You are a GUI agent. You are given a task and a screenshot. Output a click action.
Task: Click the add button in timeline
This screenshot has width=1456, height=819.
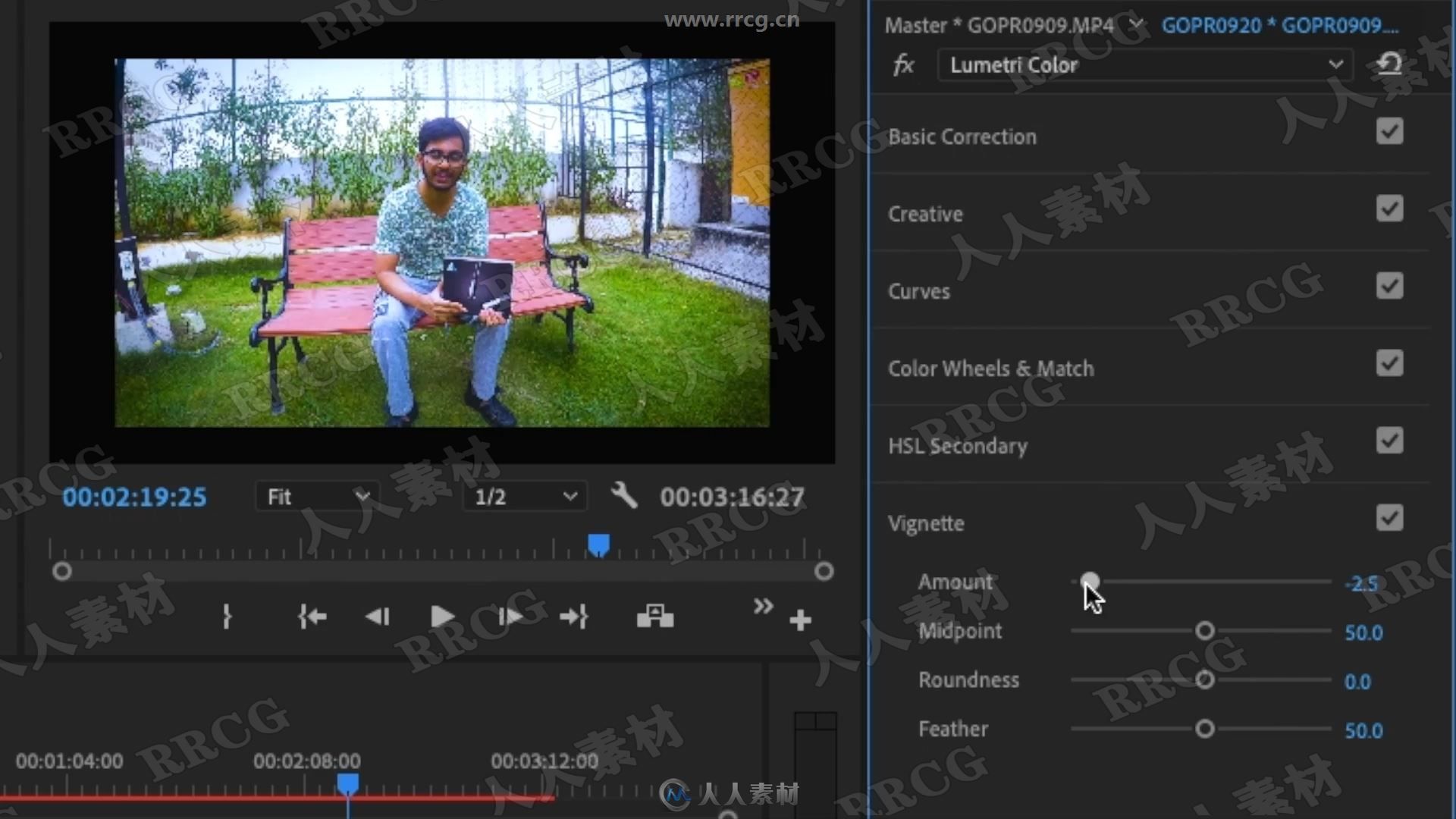point(800,618)
